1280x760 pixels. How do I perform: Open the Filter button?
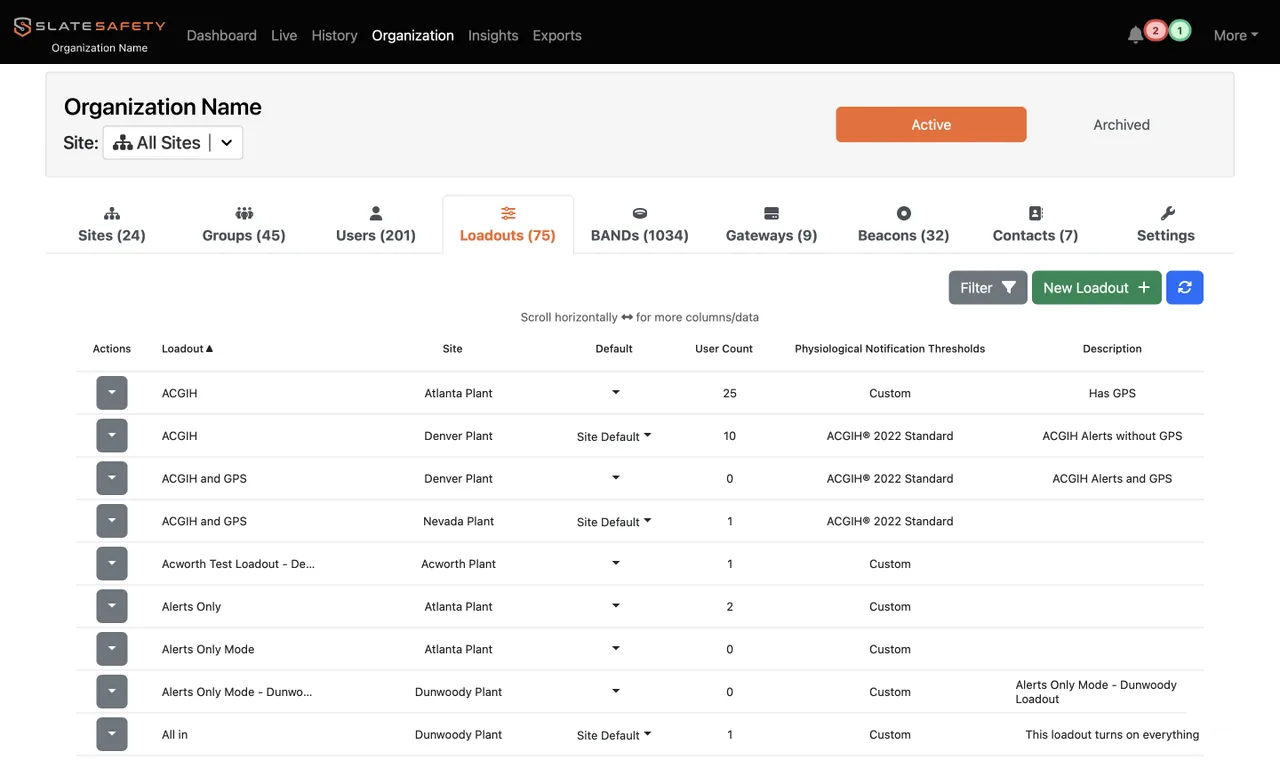click(x=988, y=288)
